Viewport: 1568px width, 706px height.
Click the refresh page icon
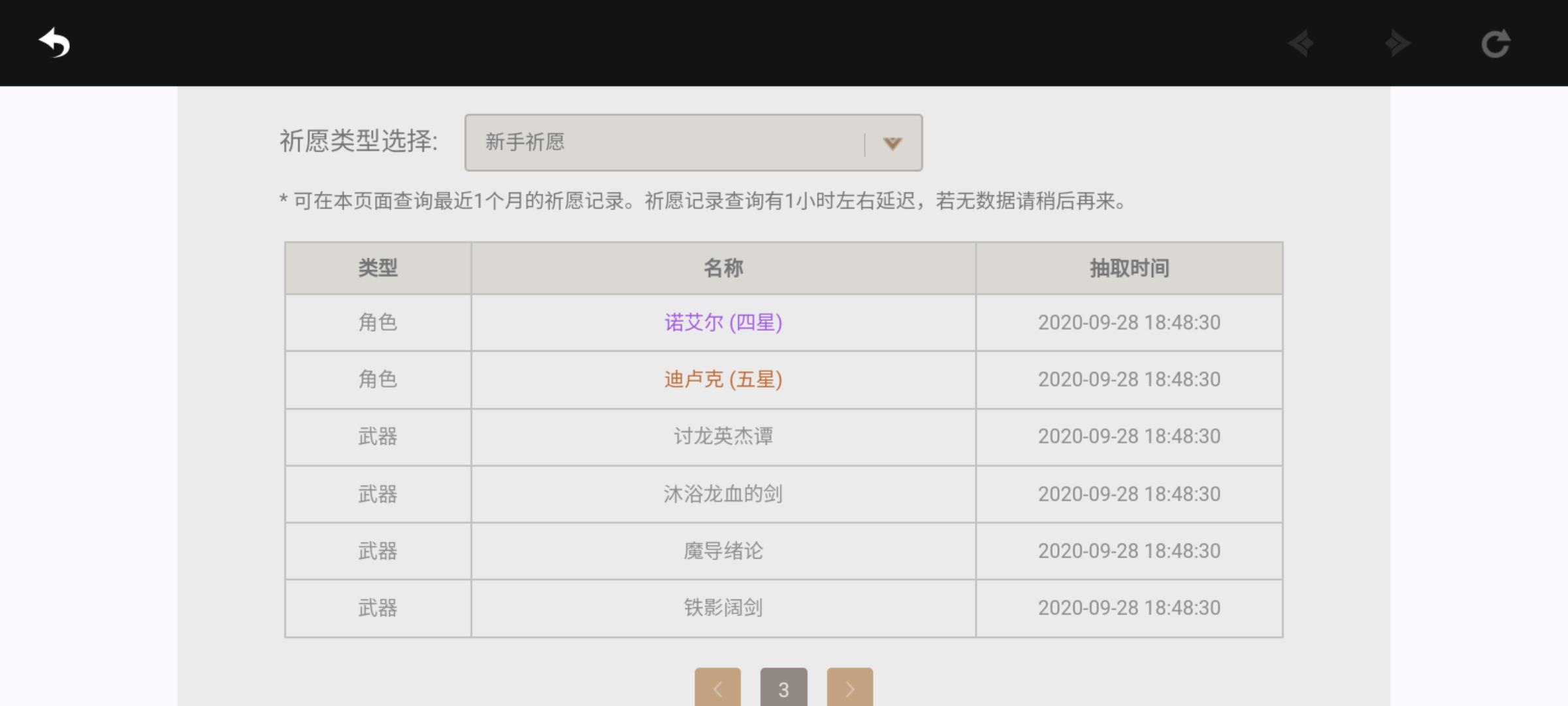pos(1495,44)
